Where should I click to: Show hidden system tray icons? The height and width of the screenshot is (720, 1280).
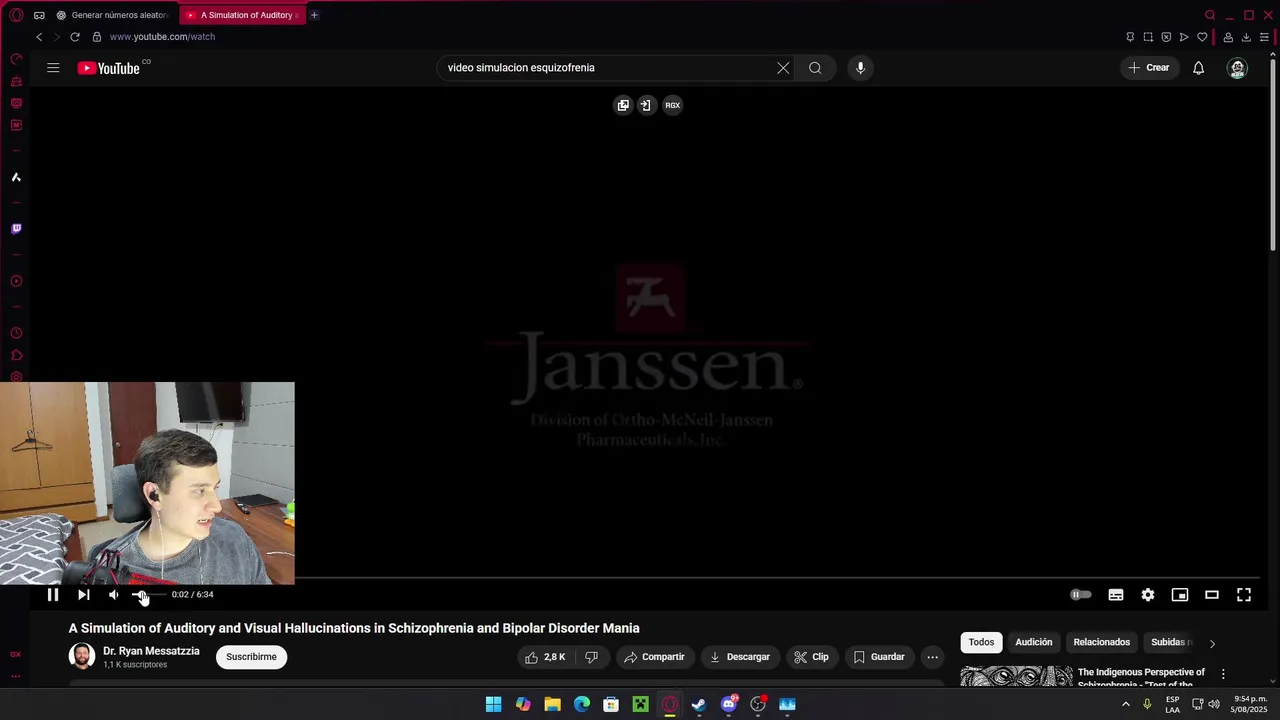[1126, 704]
